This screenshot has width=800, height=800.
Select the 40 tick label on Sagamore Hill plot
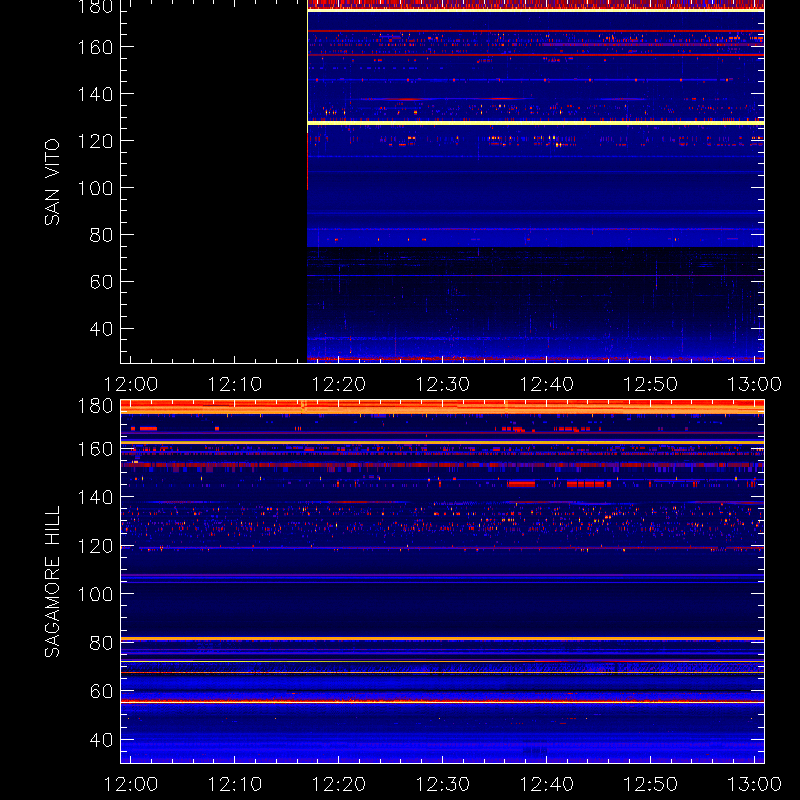(x=101, y=739)
